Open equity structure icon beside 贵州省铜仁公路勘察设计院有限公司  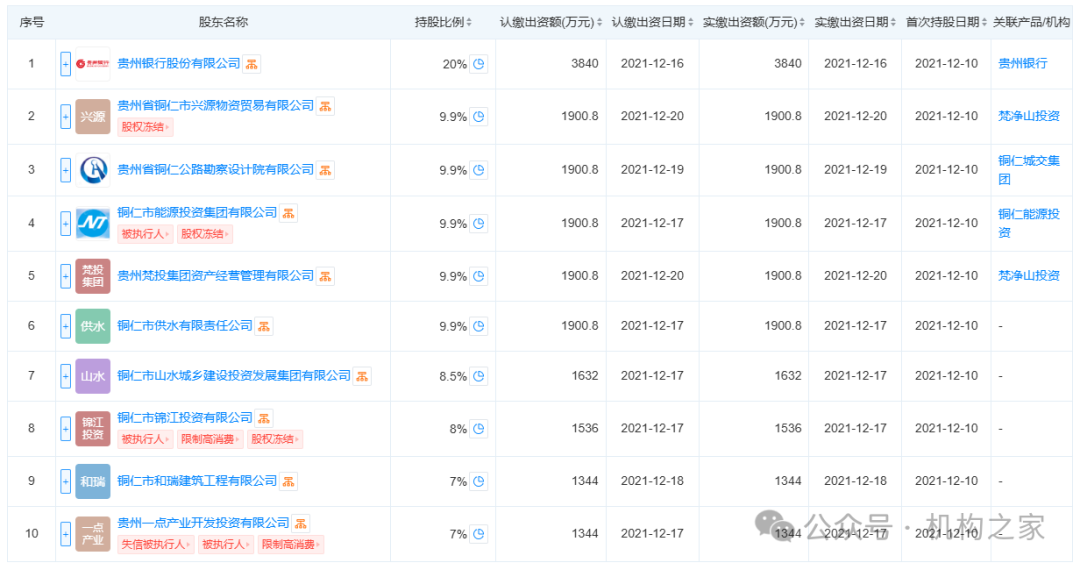coord(326,170)
